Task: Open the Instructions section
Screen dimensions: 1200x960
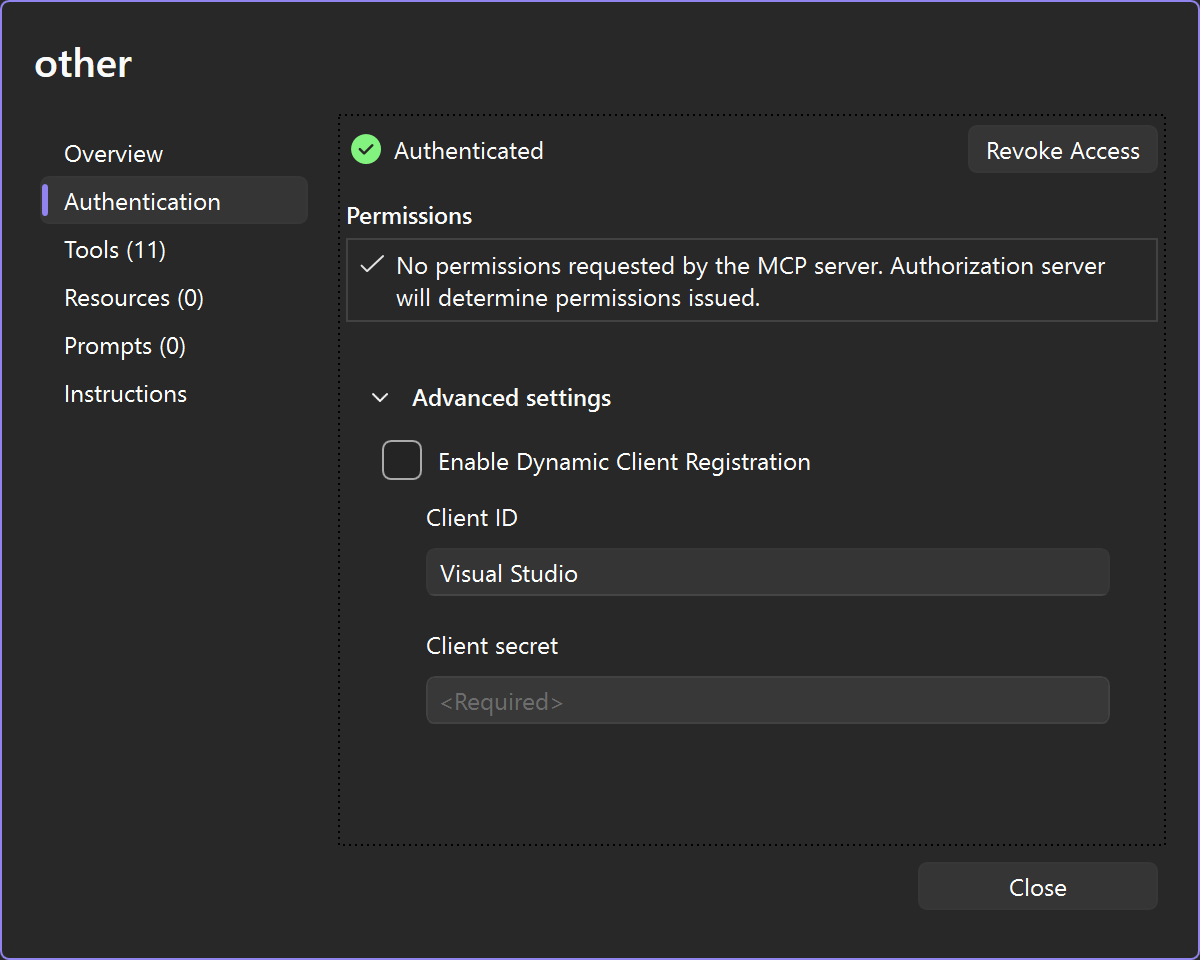Action: point(125,393)
